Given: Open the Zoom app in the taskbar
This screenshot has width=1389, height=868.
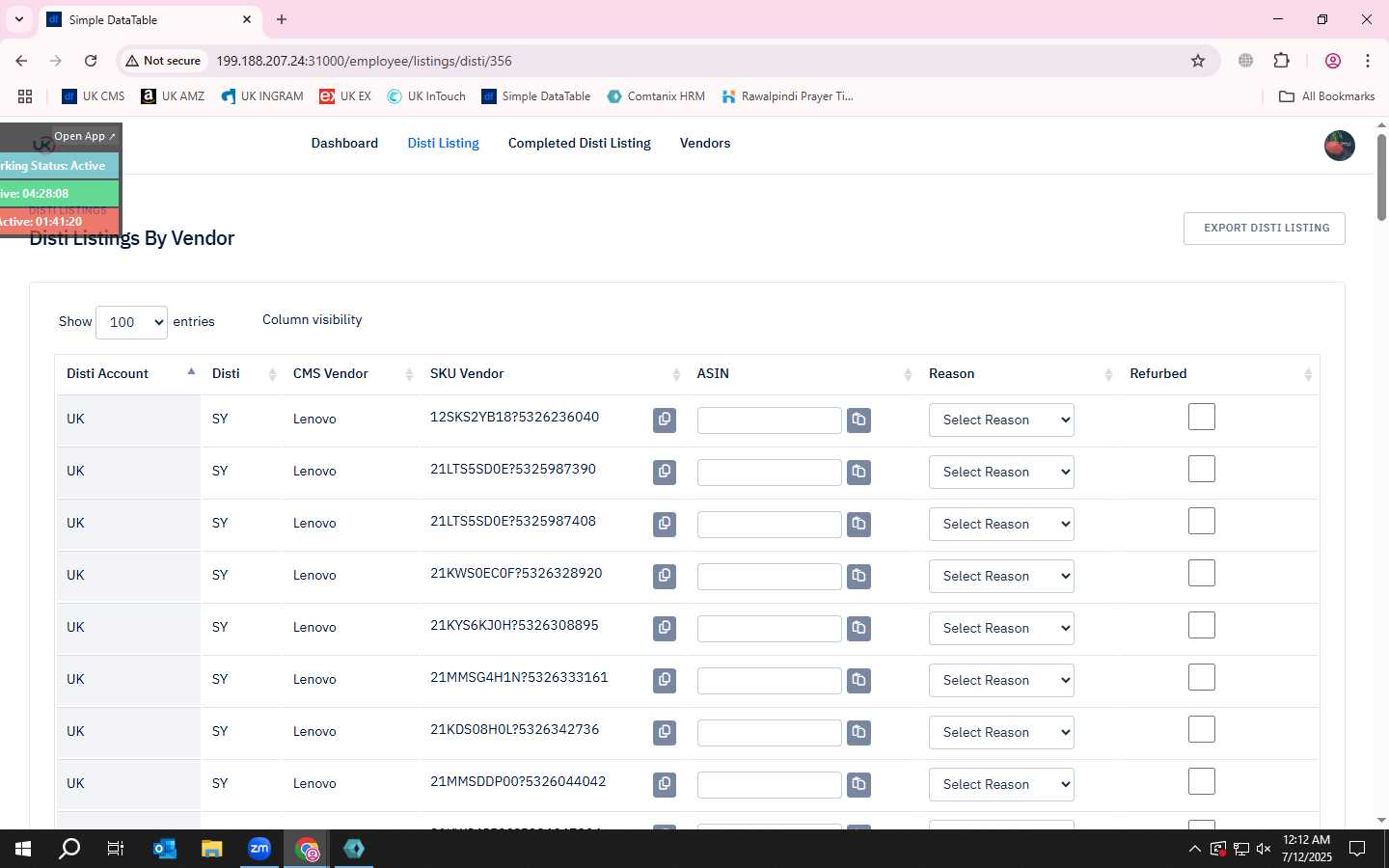Looking at the screenshot, I should 259,849.
